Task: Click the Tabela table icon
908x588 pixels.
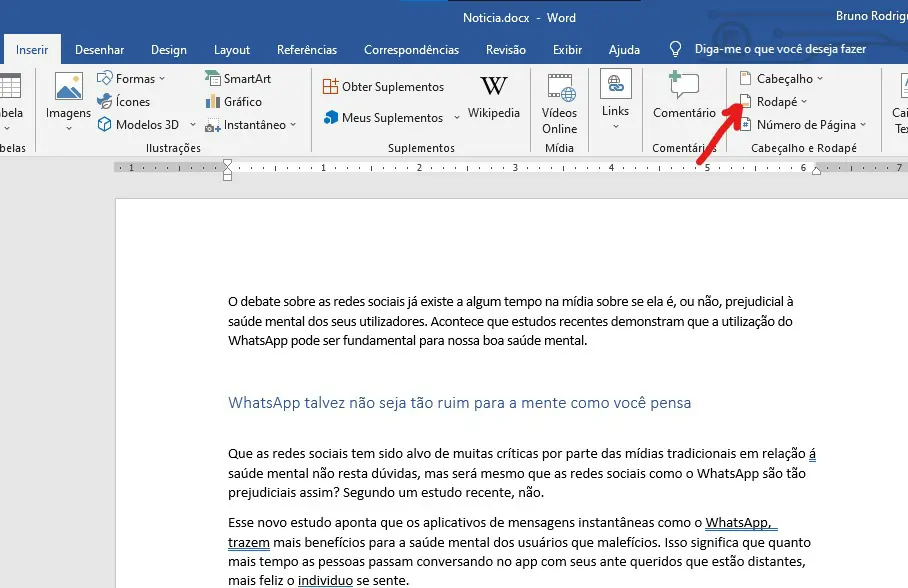Action: point(10,86)
